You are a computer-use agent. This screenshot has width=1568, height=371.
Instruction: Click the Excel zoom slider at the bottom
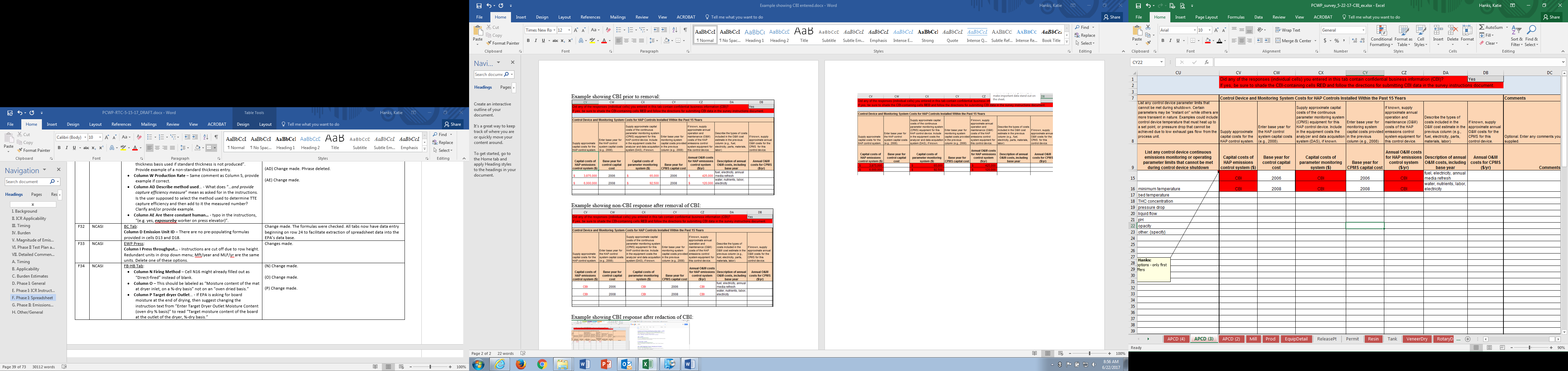1530,348
